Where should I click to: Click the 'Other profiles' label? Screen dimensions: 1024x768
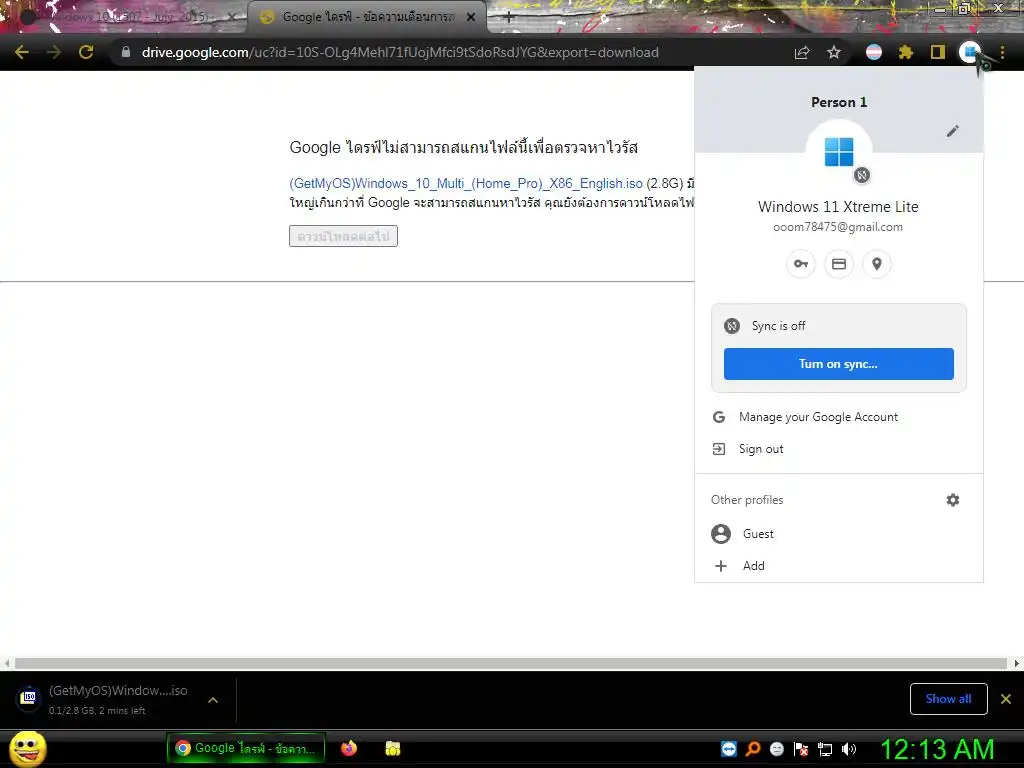747,500
